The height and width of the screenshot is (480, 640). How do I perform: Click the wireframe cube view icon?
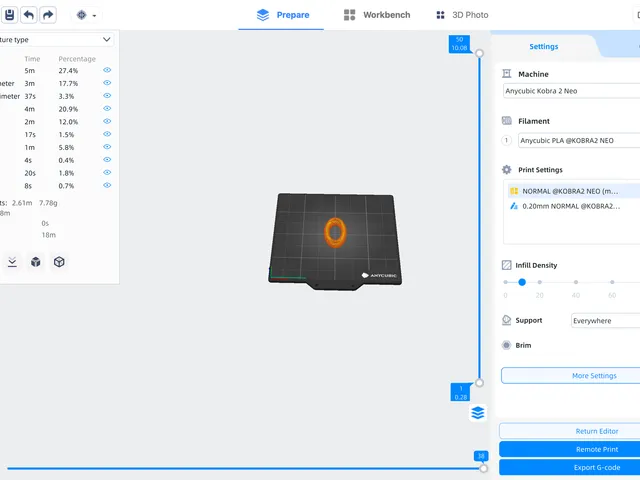click(59, 262)
